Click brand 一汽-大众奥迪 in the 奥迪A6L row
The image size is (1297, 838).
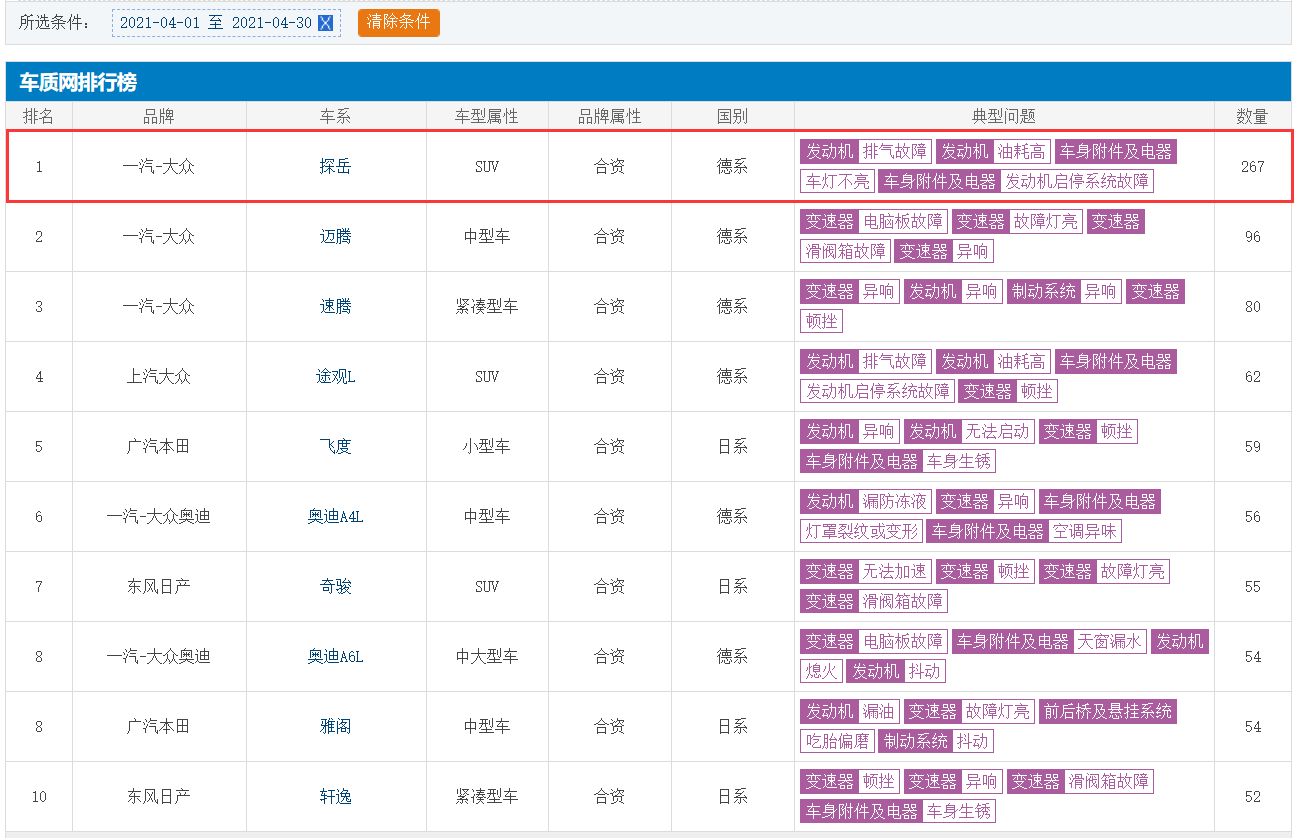(159, 657)
